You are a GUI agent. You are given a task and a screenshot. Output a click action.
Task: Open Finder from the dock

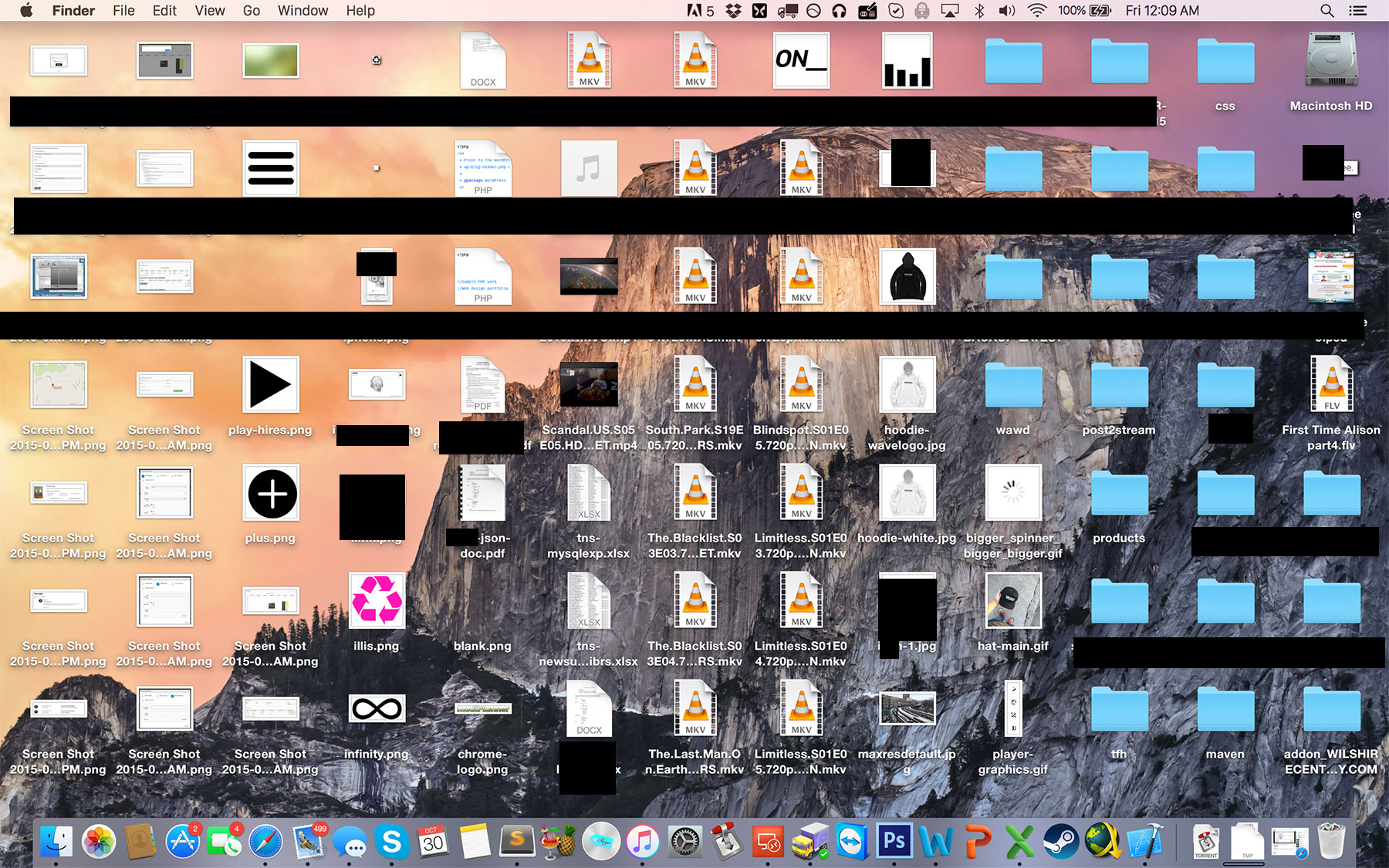pyautogui.click(x=56, y=841)
